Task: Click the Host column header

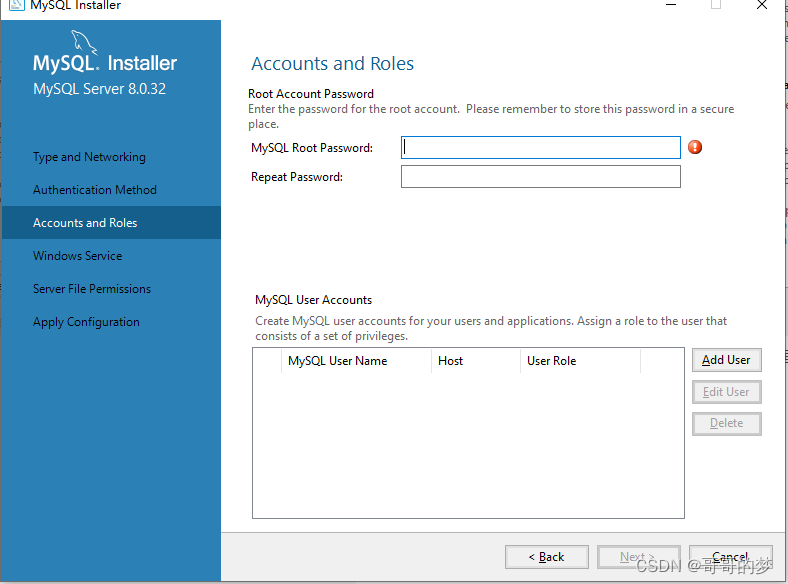Action: click(476, 361)
